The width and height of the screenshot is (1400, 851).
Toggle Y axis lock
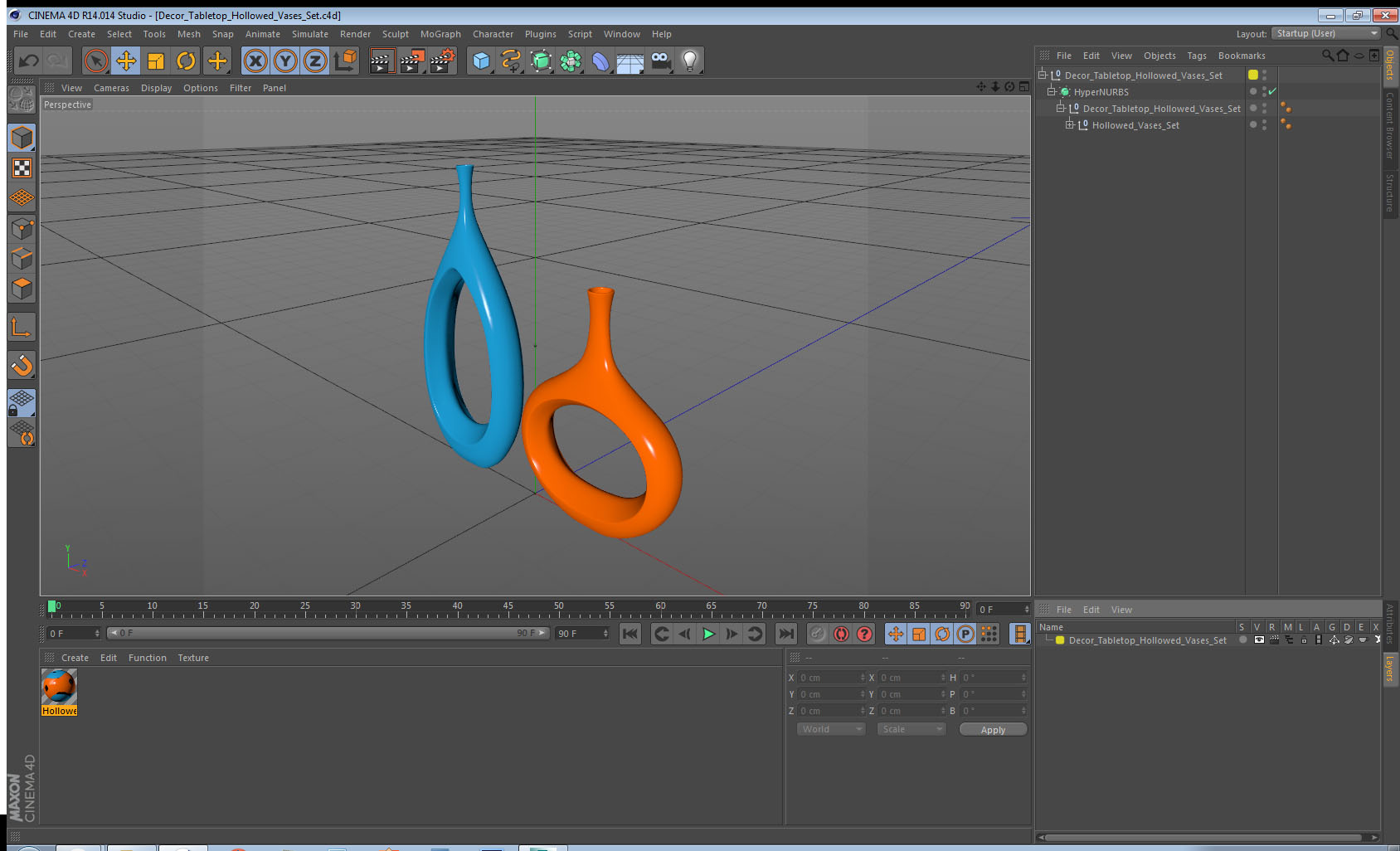coord(285,61)
